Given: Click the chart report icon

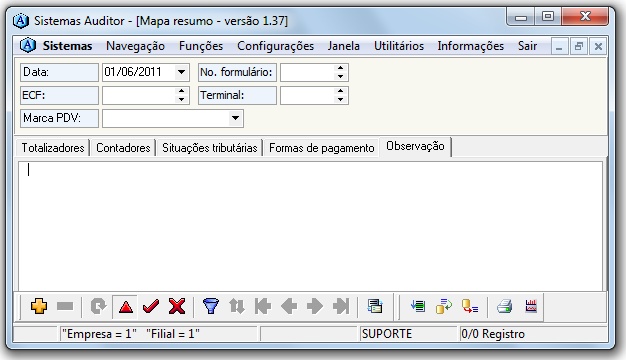Looking at the screenshot, I should coord(531,307).
